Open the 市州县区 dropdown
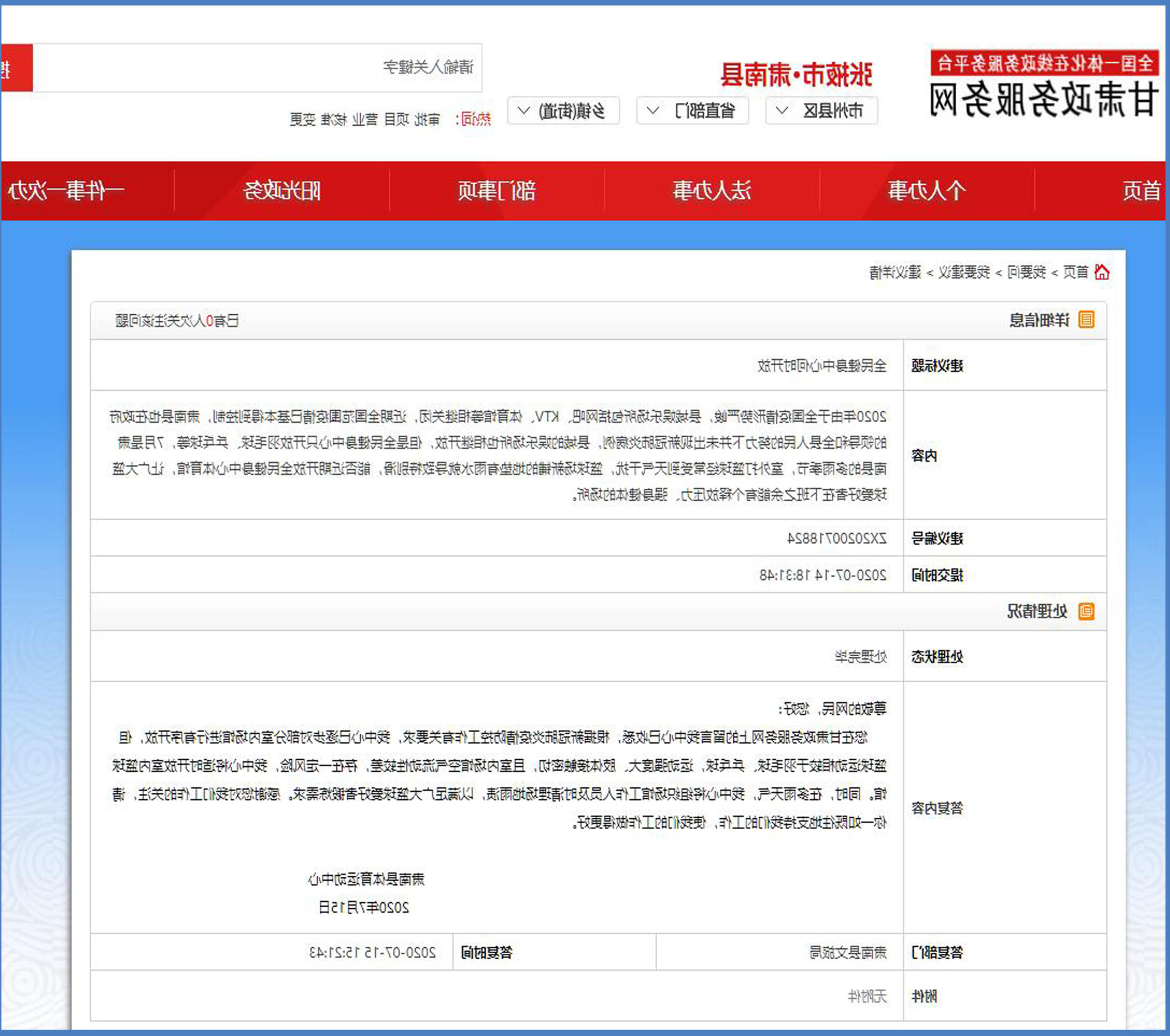 pos(821,111)
